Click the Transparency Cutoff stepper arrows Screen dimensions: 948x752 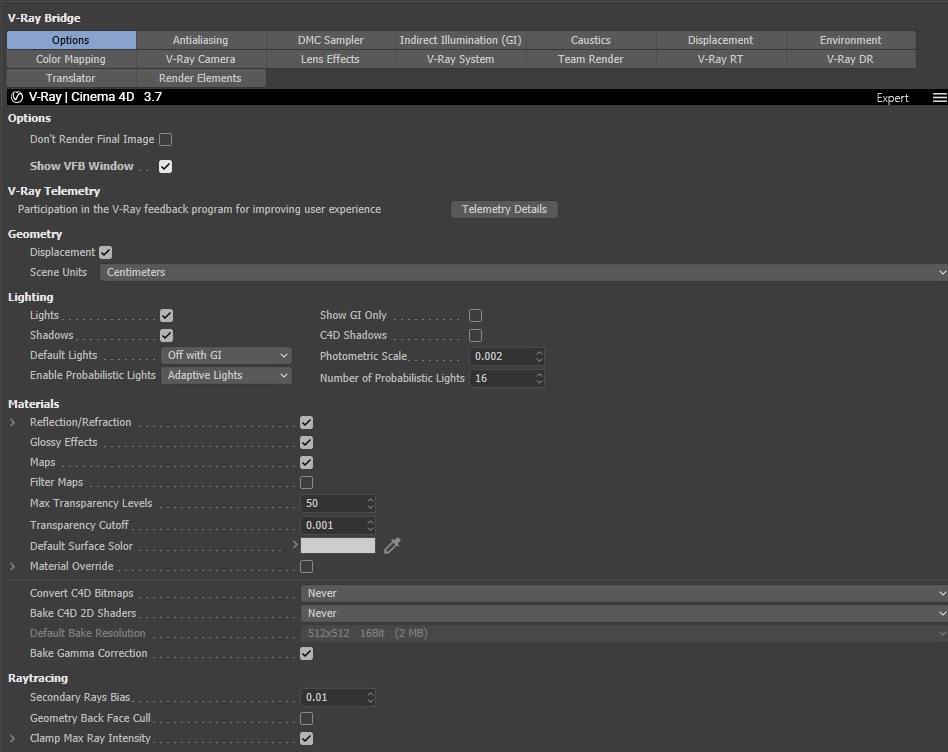click(x=371, y=525)
